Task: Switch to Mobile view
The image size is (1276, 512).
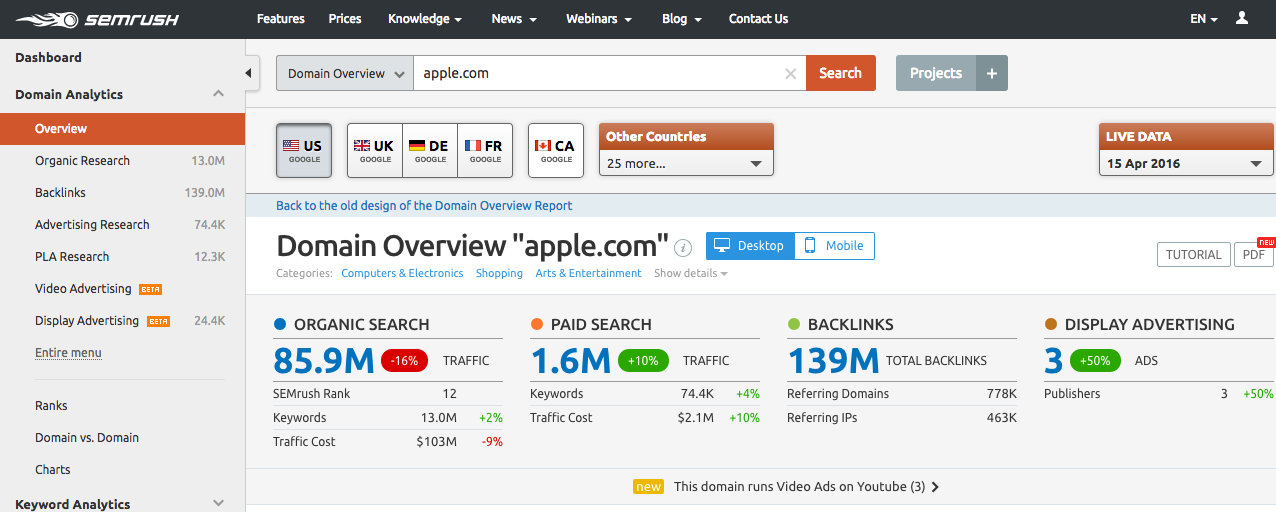Action: coord(835,246)
